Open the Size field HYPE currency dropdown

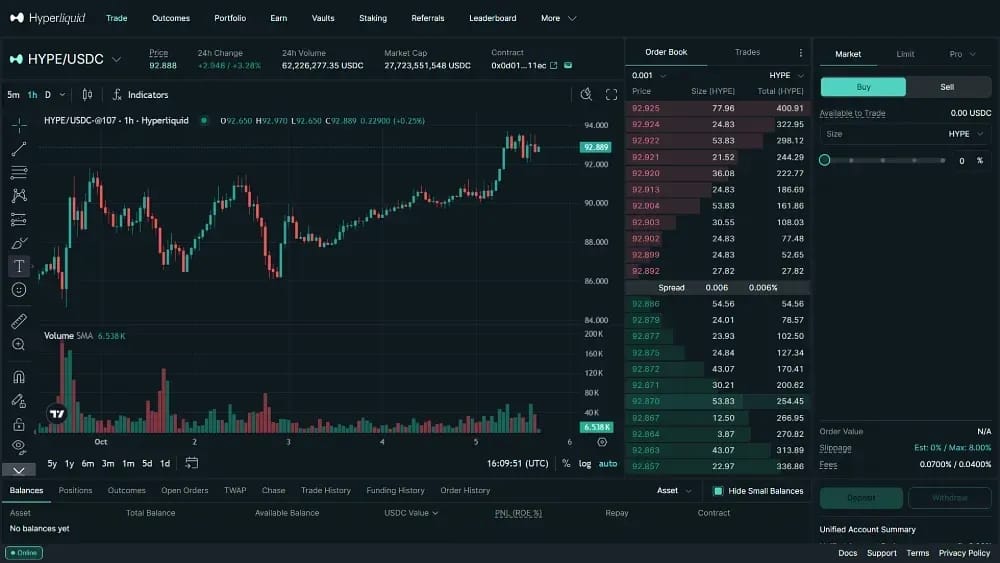pos(966,134)
